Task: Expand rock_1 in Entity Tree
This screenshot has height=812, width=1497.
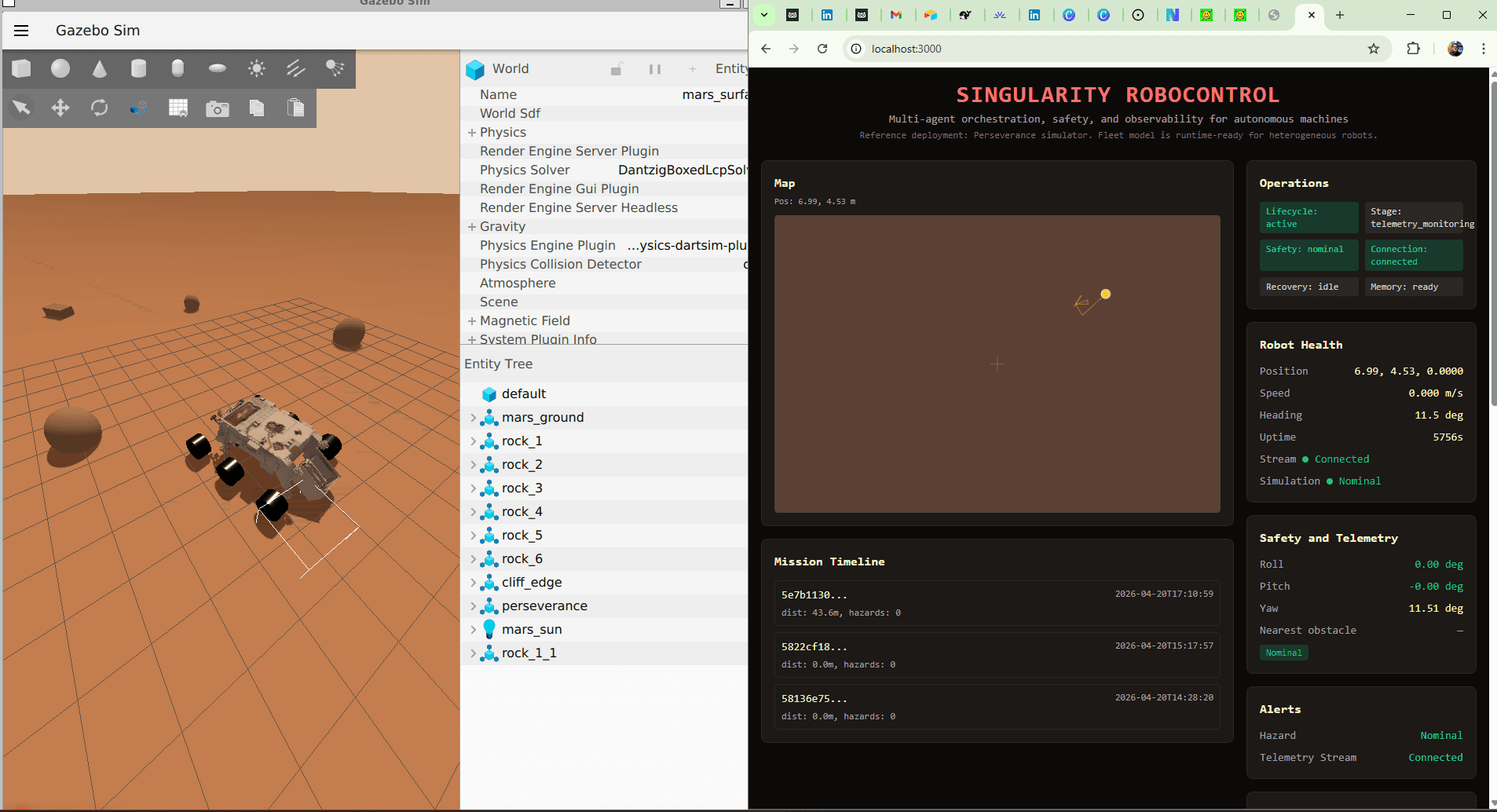Action: [473, 441]
